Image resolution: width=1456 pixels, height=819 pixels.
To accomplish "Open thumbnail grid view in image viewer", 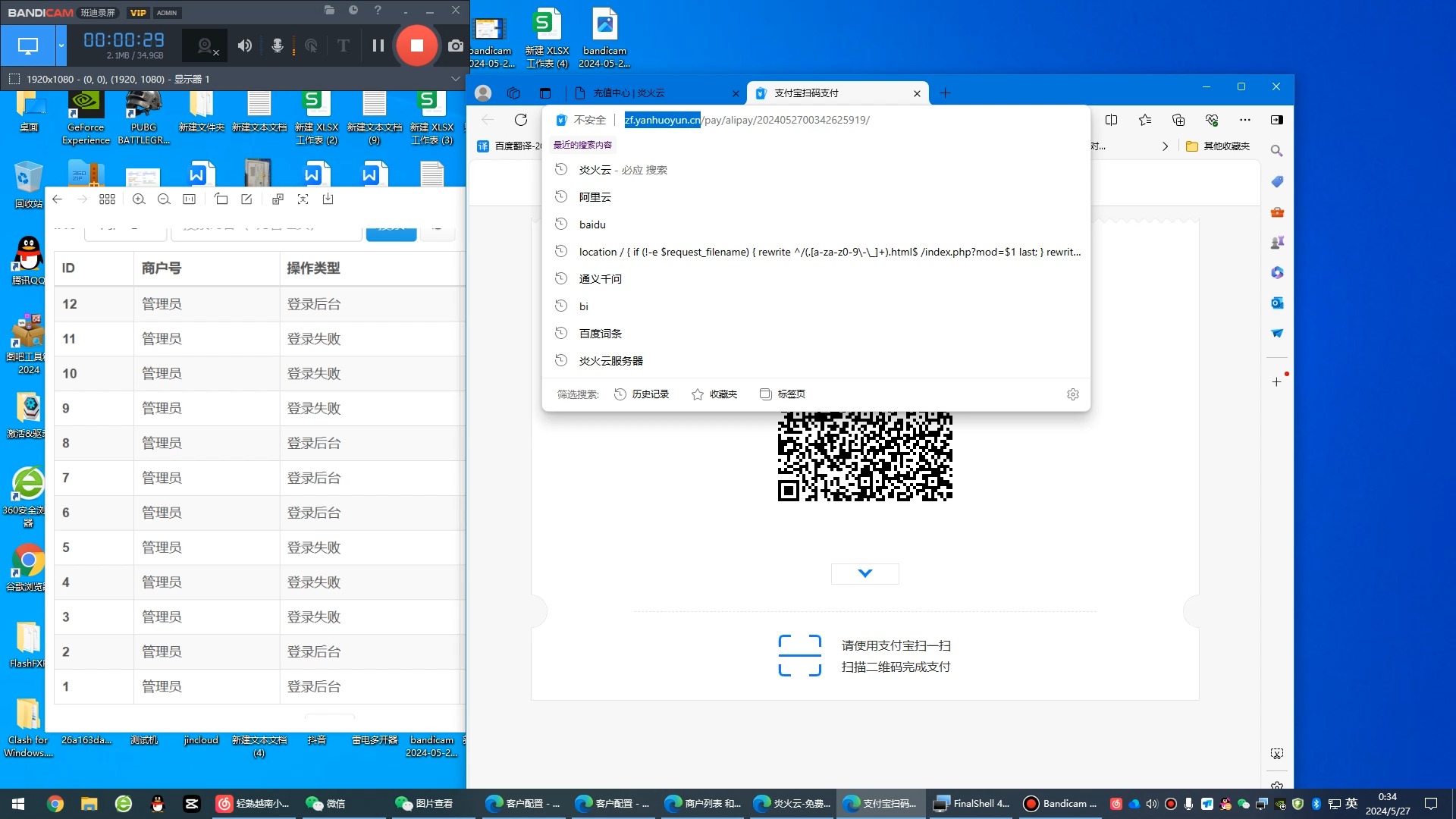I will click(108, 199).
